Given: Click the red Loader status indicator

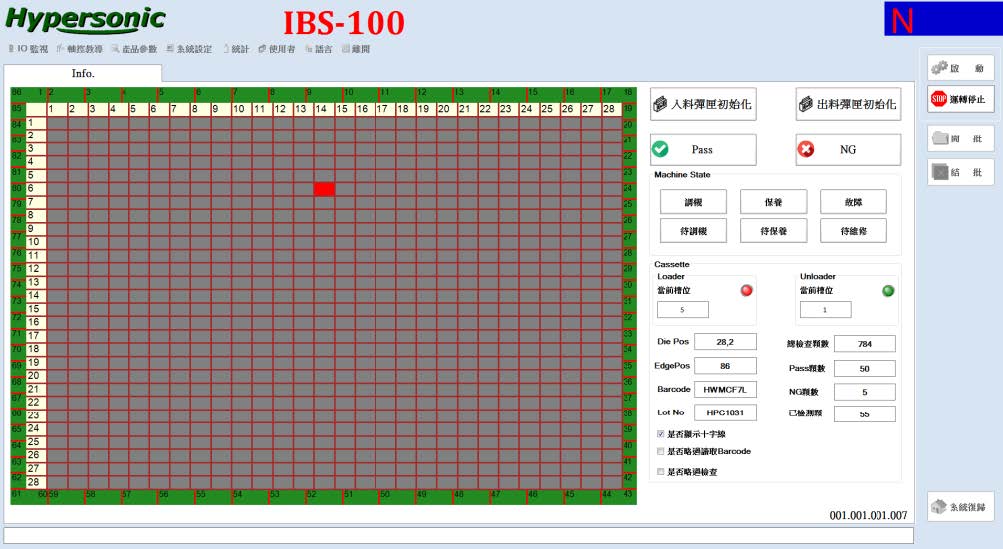Looking at the screenshot, I should (x=746, y=290).
